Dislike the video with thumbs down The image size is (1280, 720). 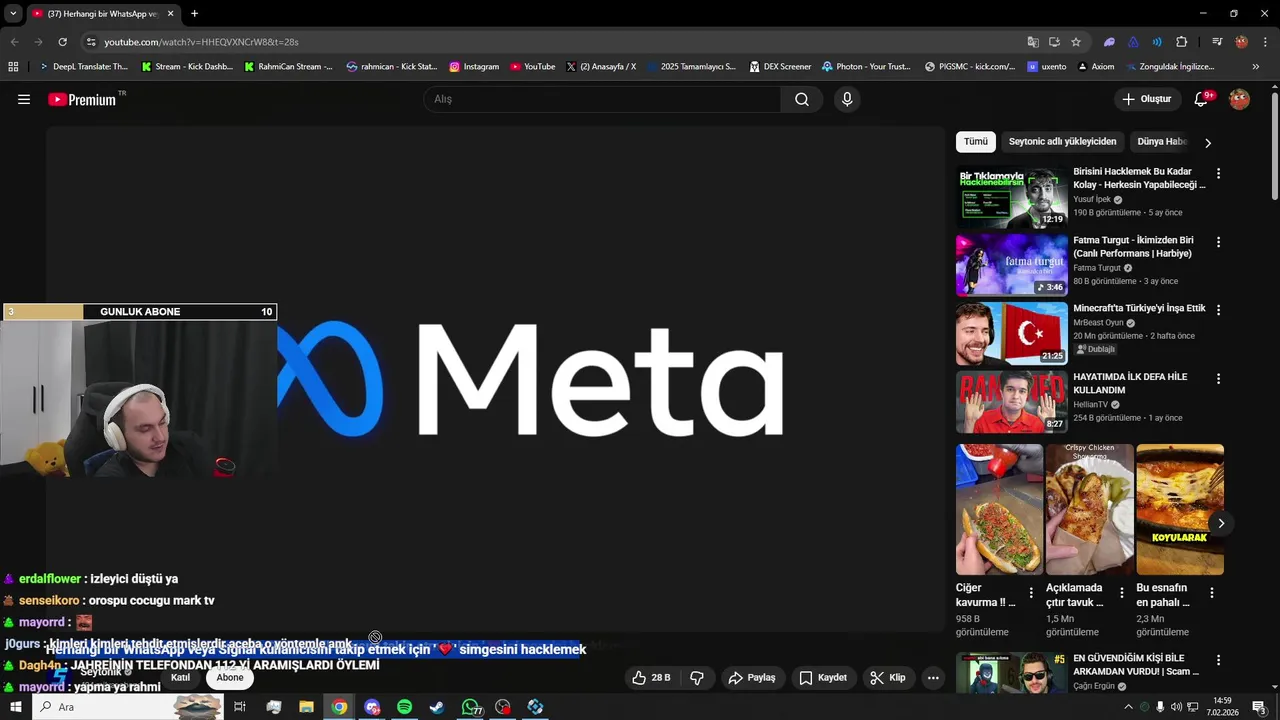pos(697,678)
